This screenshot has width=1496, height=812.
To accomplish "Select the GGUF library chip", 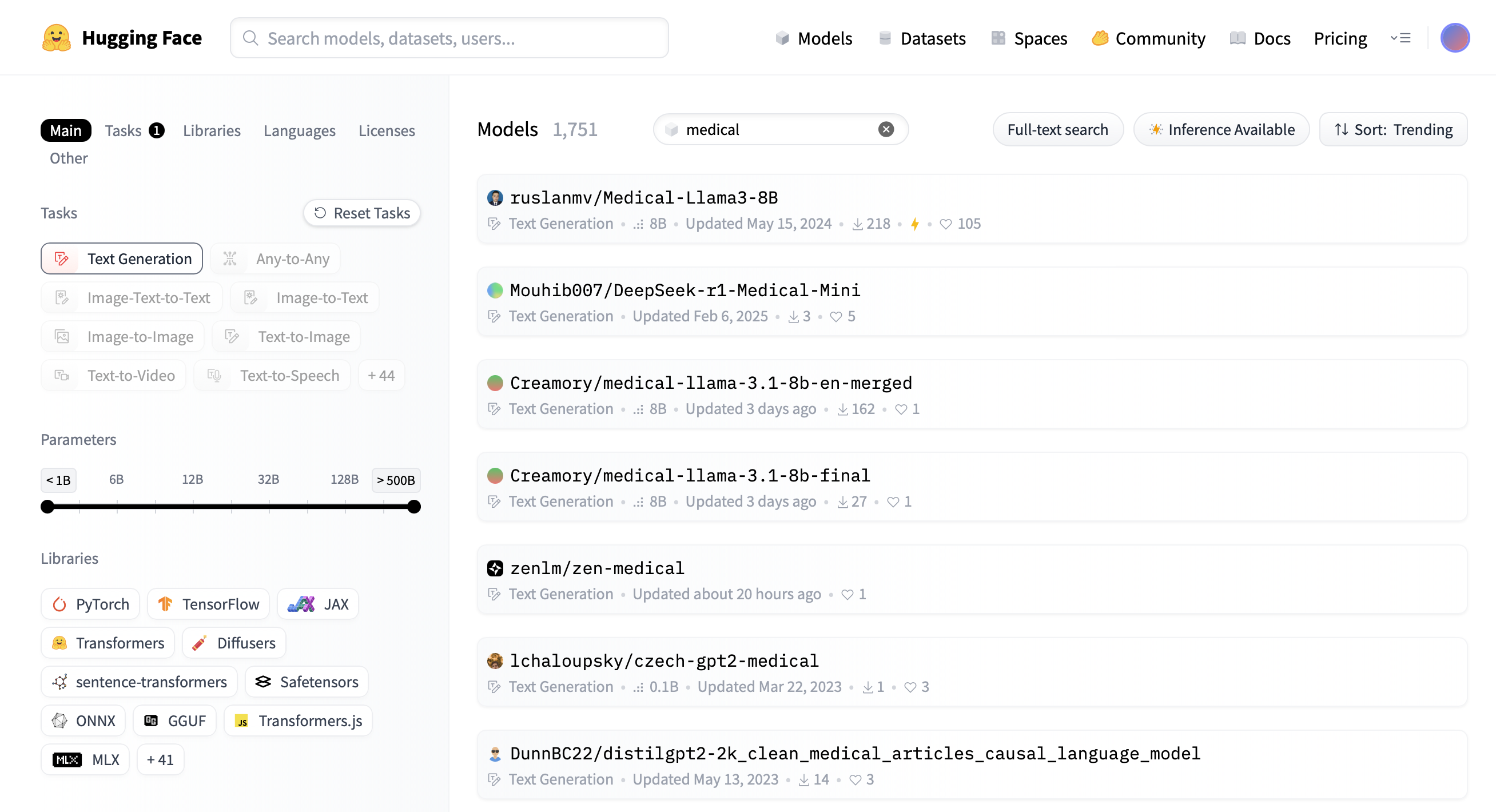I will click(x=174, y=721).
